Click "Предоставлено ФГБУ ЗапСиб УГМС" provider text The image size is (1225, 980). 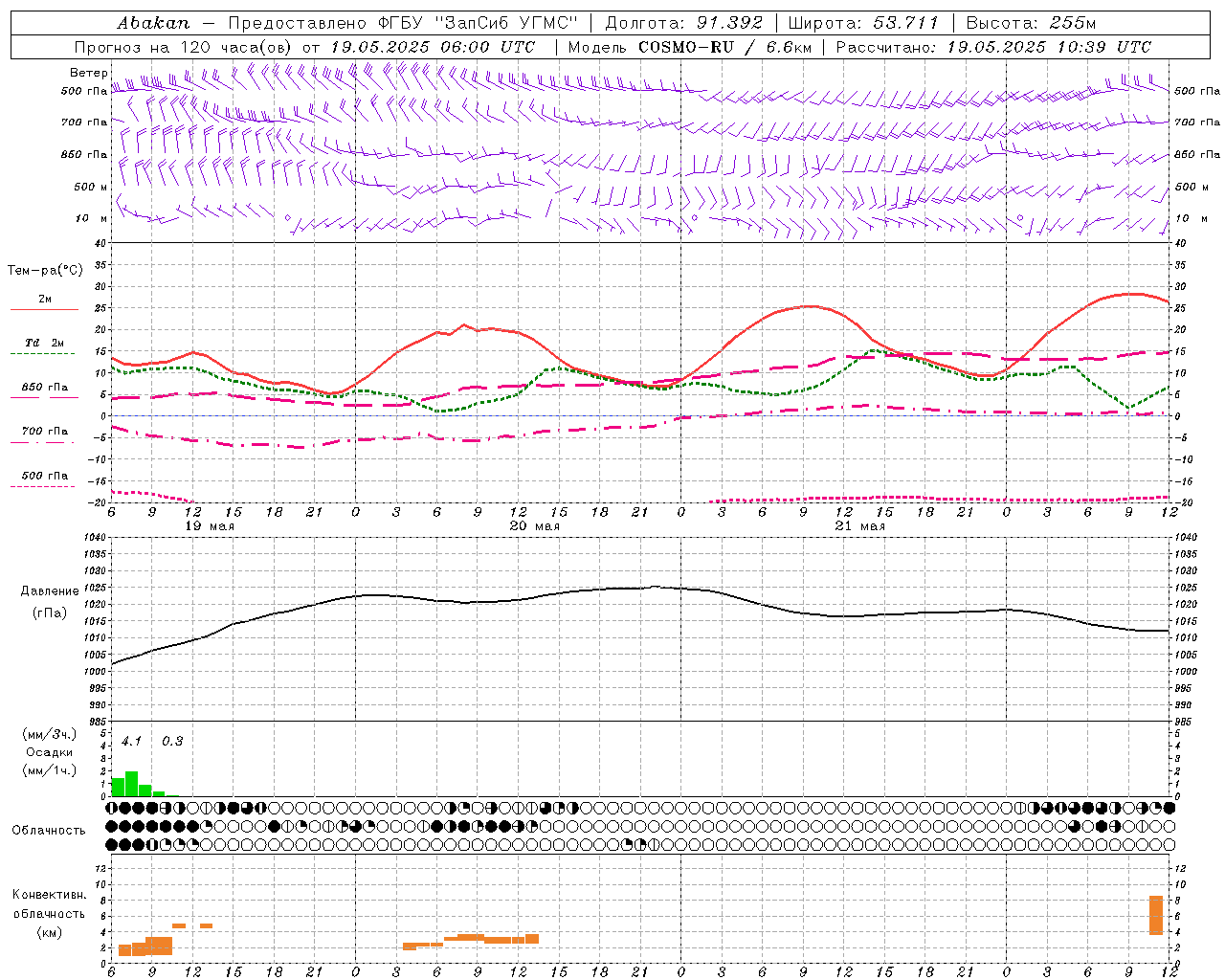(x=403, y=23)
